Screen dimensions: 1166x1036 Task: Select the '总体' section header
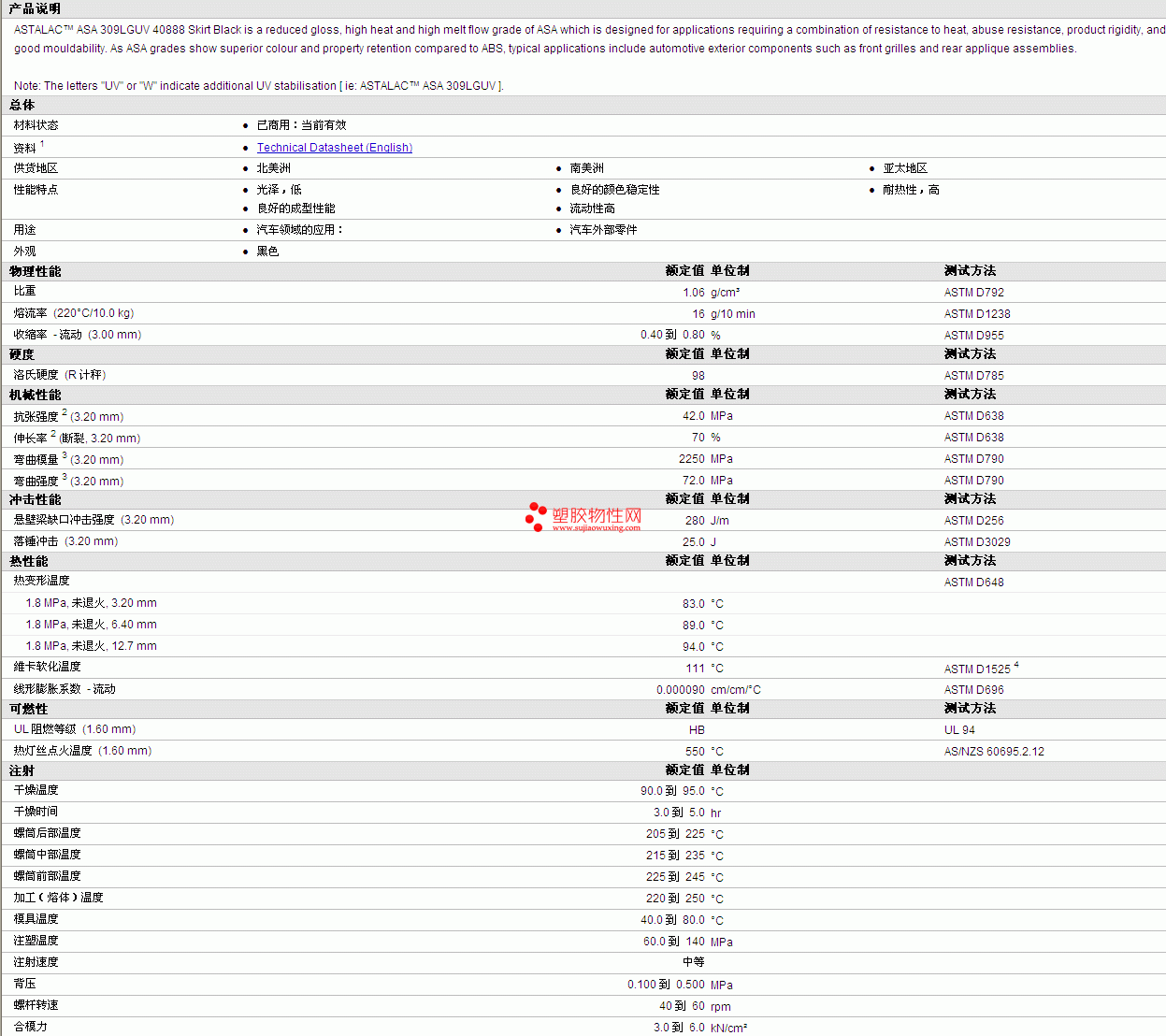[22, 106]
